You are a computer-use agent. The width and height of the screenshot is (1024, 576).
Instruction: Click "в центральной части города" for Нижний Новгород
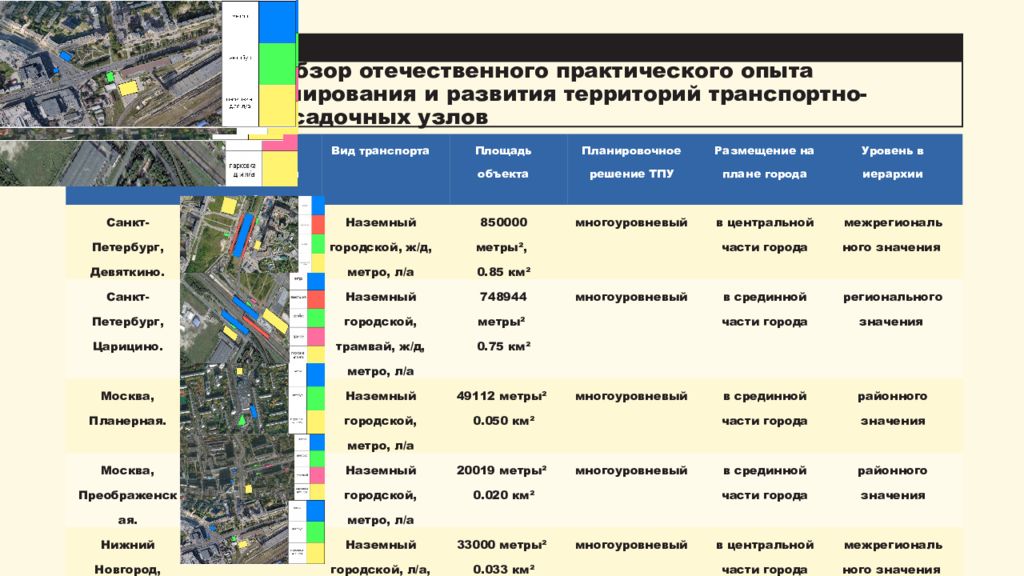pos(764,557)
